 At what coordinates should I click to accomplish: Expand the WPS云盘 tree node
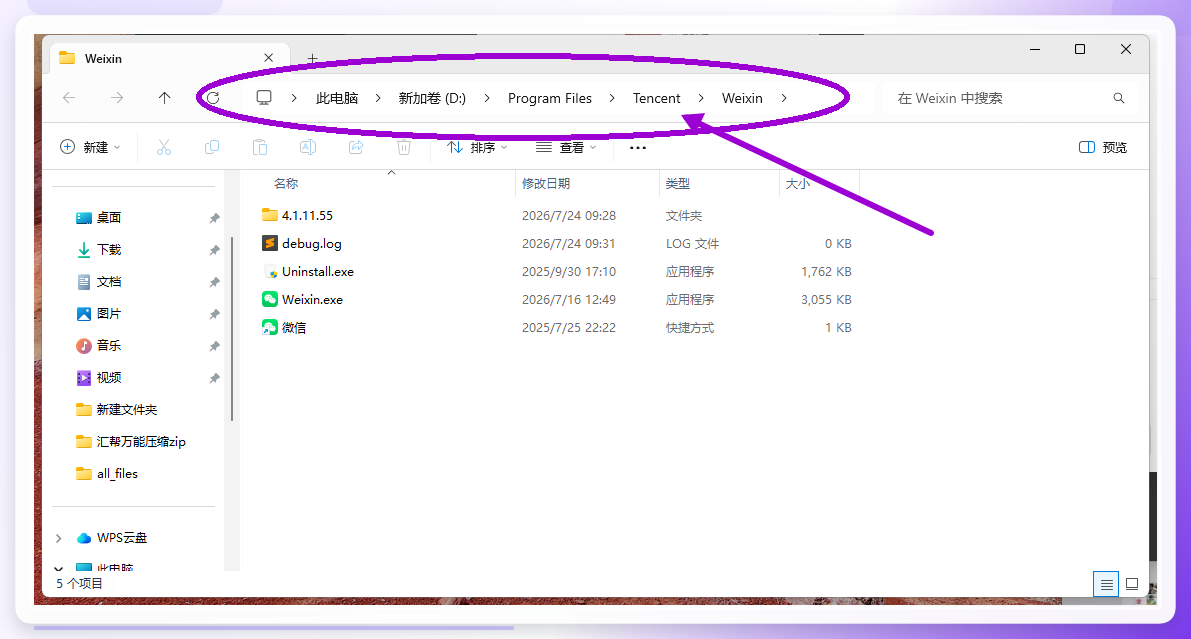click(x=58, y=538)
